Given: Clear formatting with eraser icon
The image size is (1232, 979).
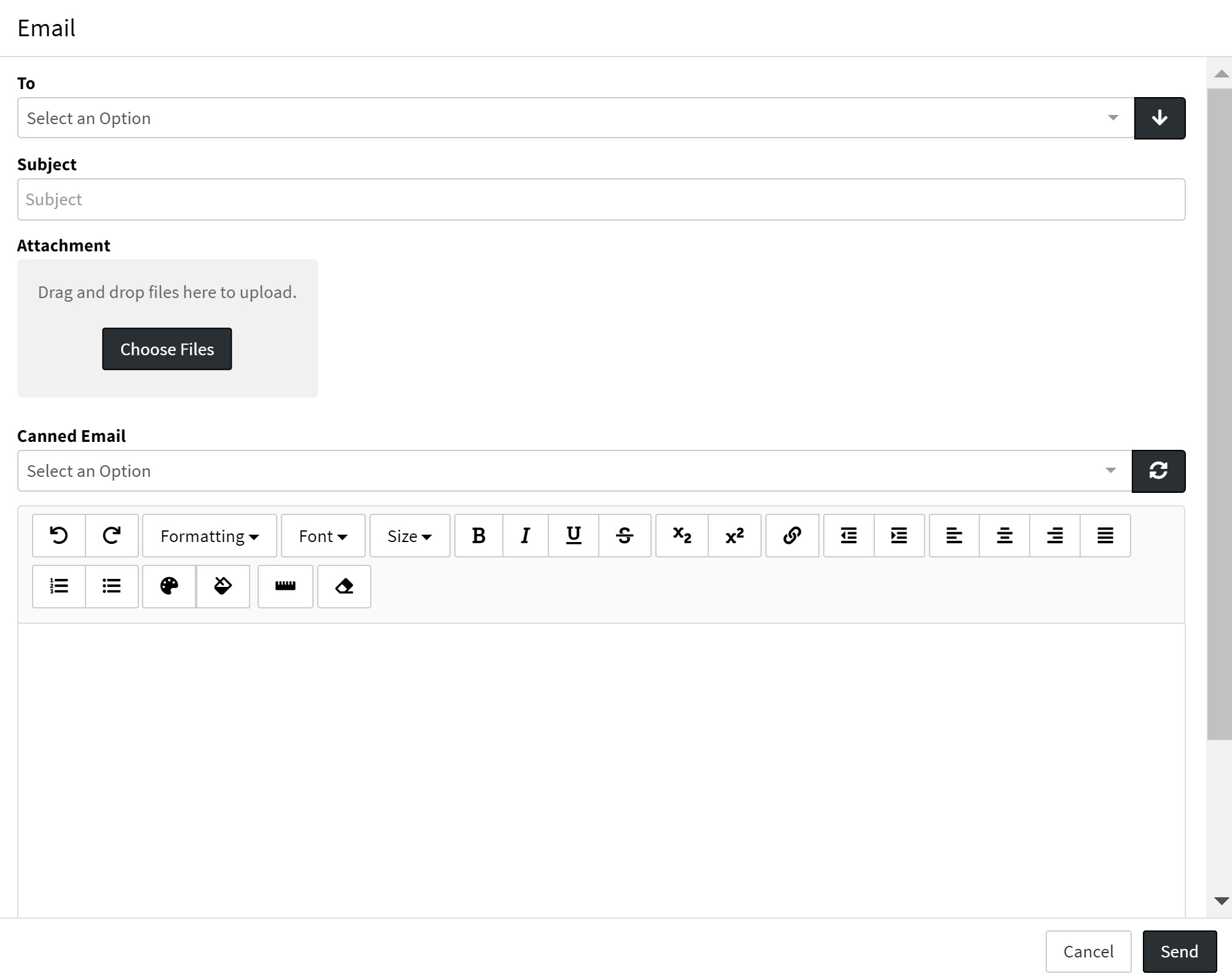Looking at the screenshot, I should coord(344,586).
